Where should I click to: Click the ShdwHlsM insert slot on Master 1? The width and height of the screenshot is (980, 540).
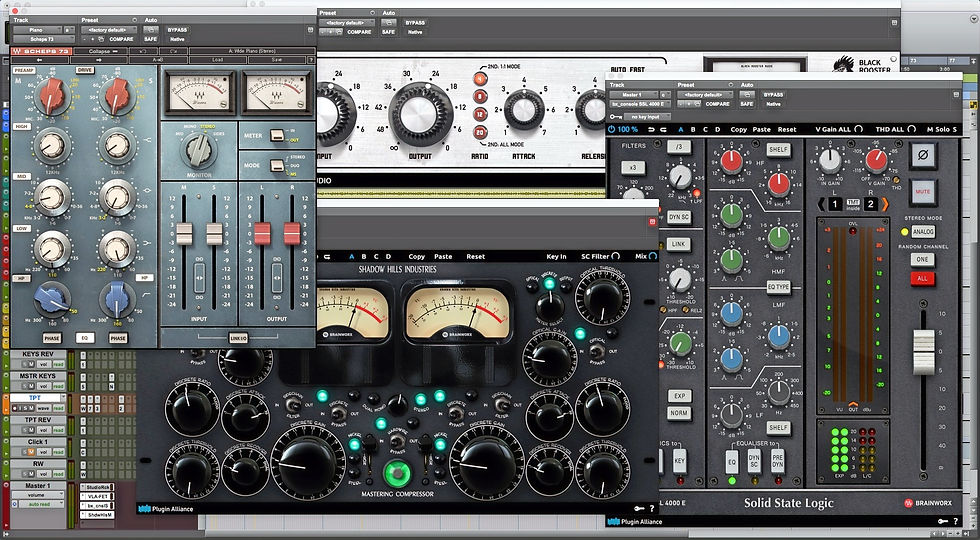point(97,515)
